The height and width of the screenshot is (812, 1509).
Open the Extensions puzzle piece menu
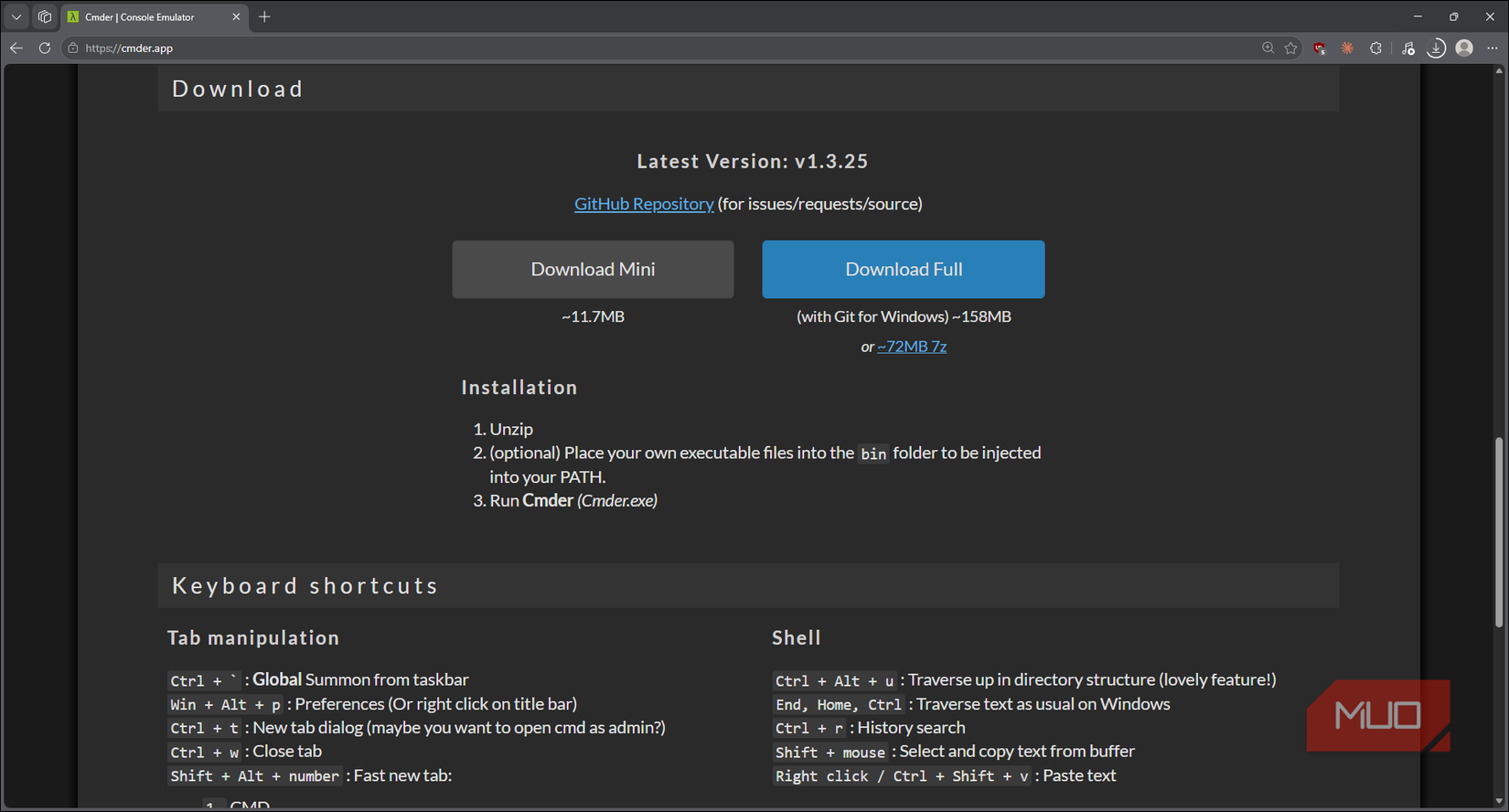coord(1375,48)
